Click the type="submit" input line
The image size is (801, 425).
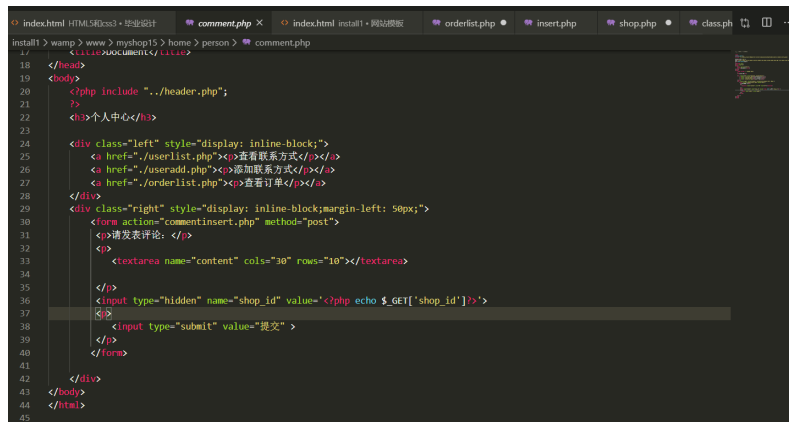pyautogui.click(x=203, y=326)
